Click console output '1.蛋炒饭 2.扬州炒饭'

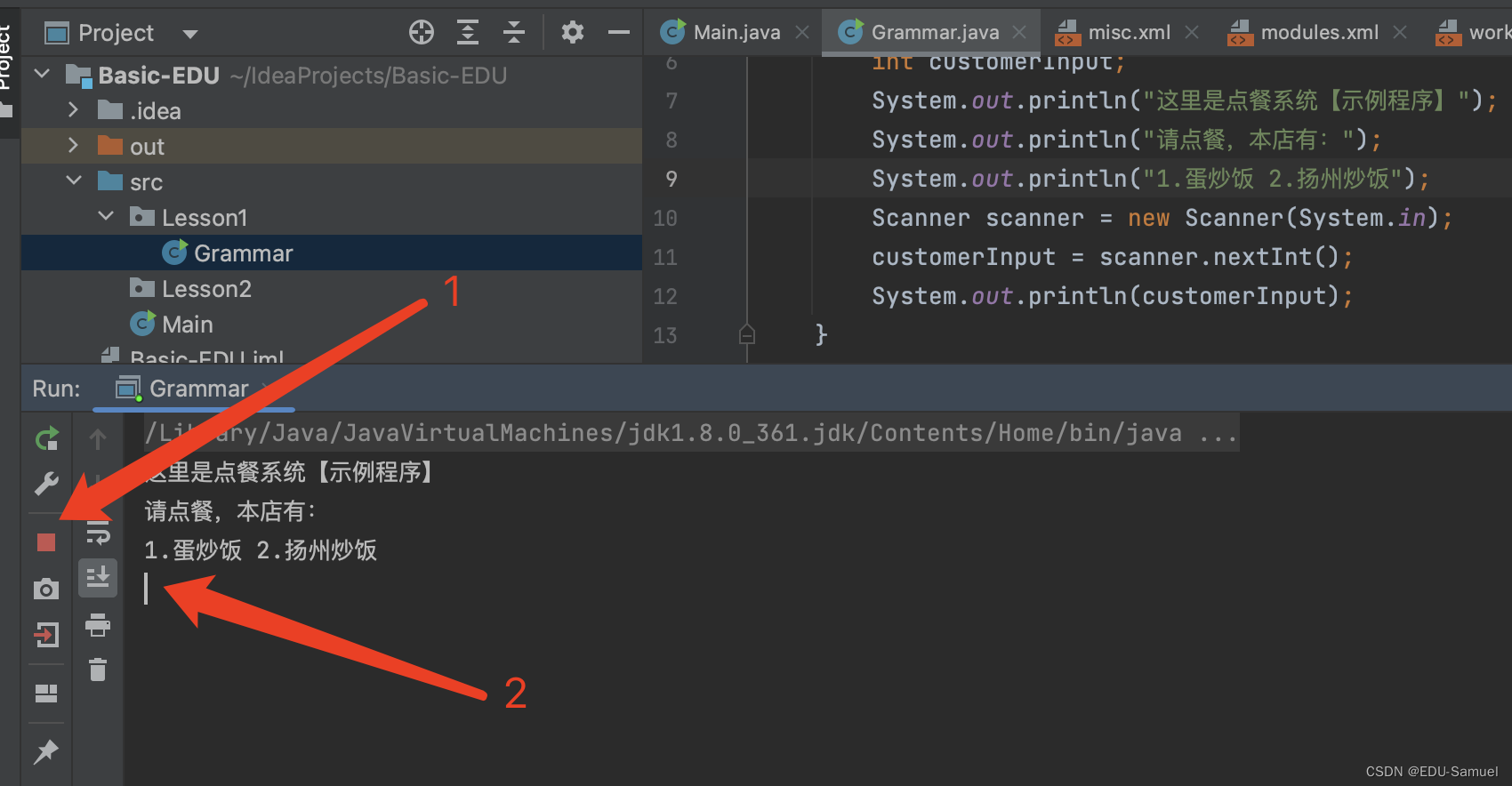[x=261, y=550]
